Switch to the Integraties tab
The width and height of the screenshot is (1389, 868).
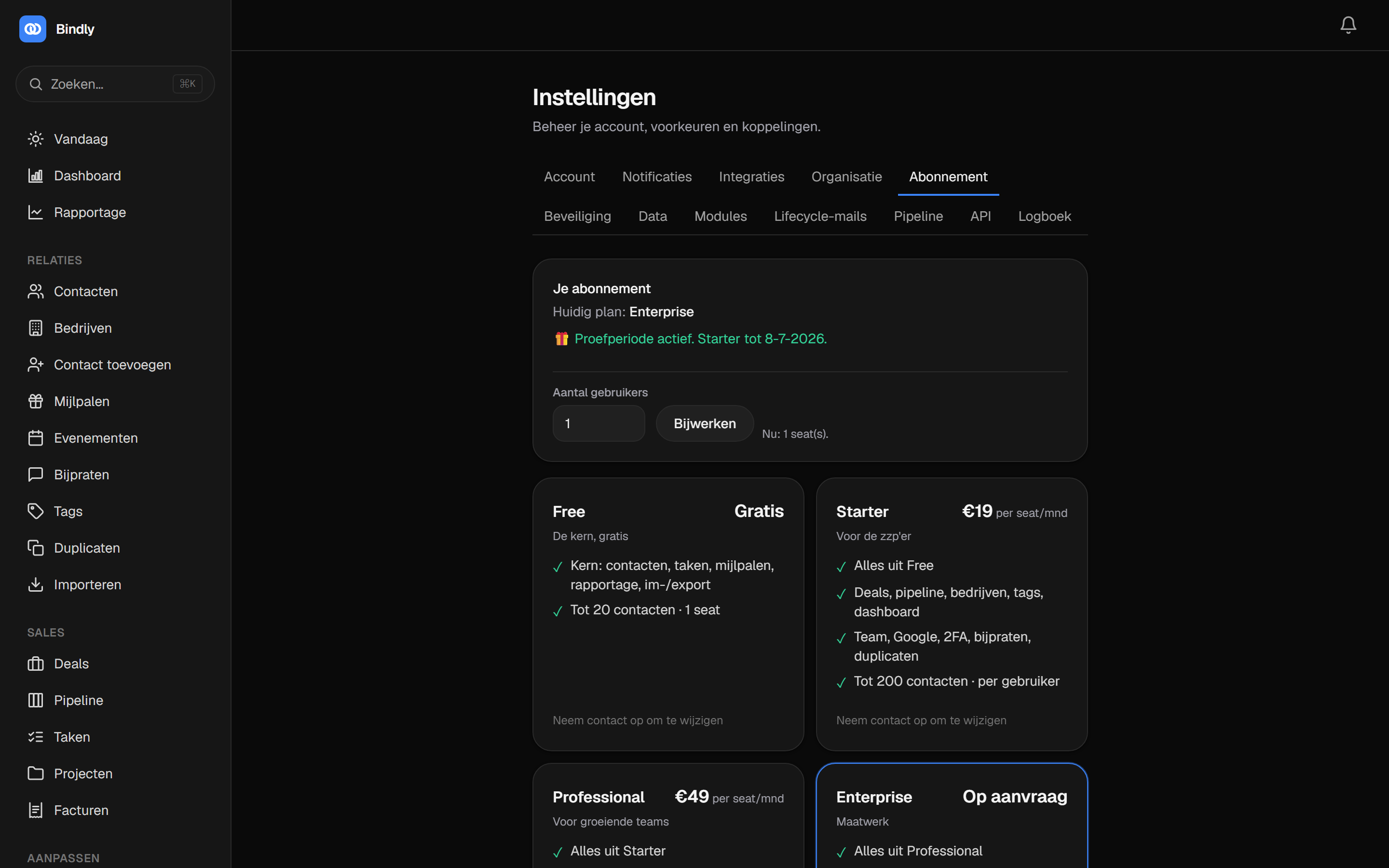pos(751,177)
